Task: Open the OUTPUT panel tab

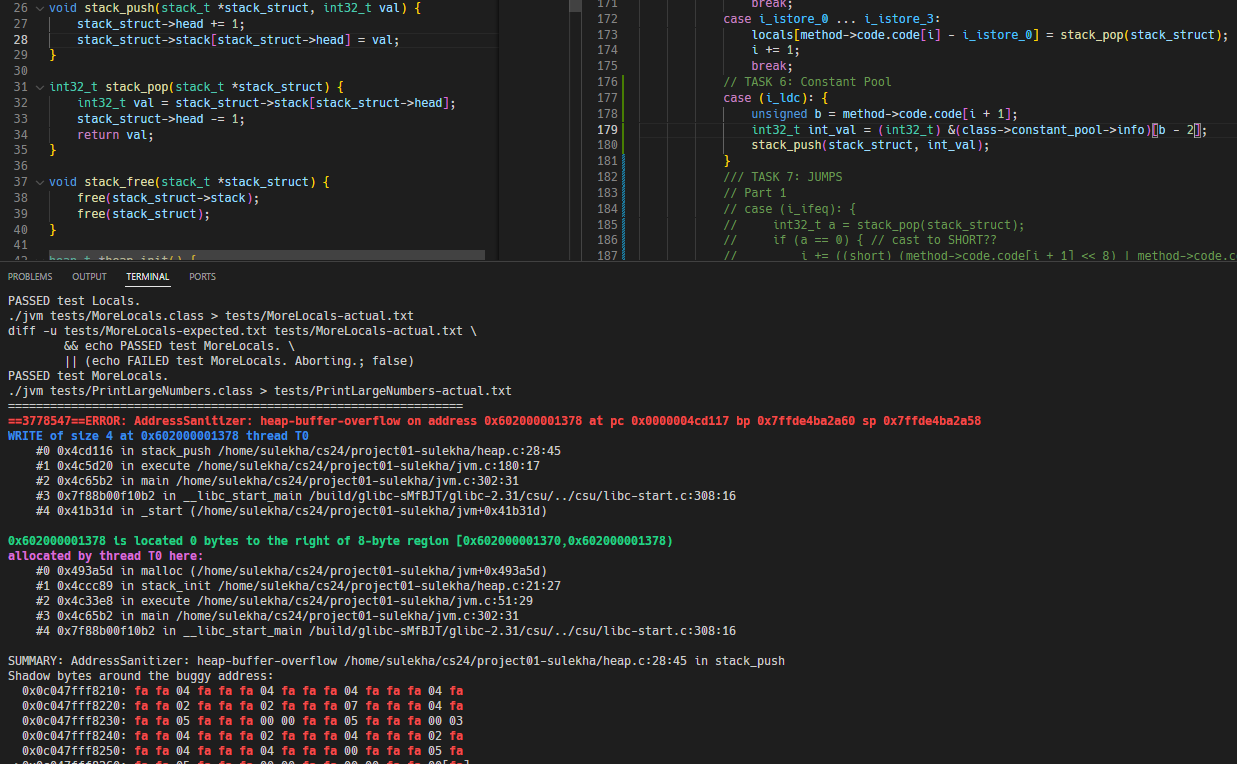Action: point(89,277)
